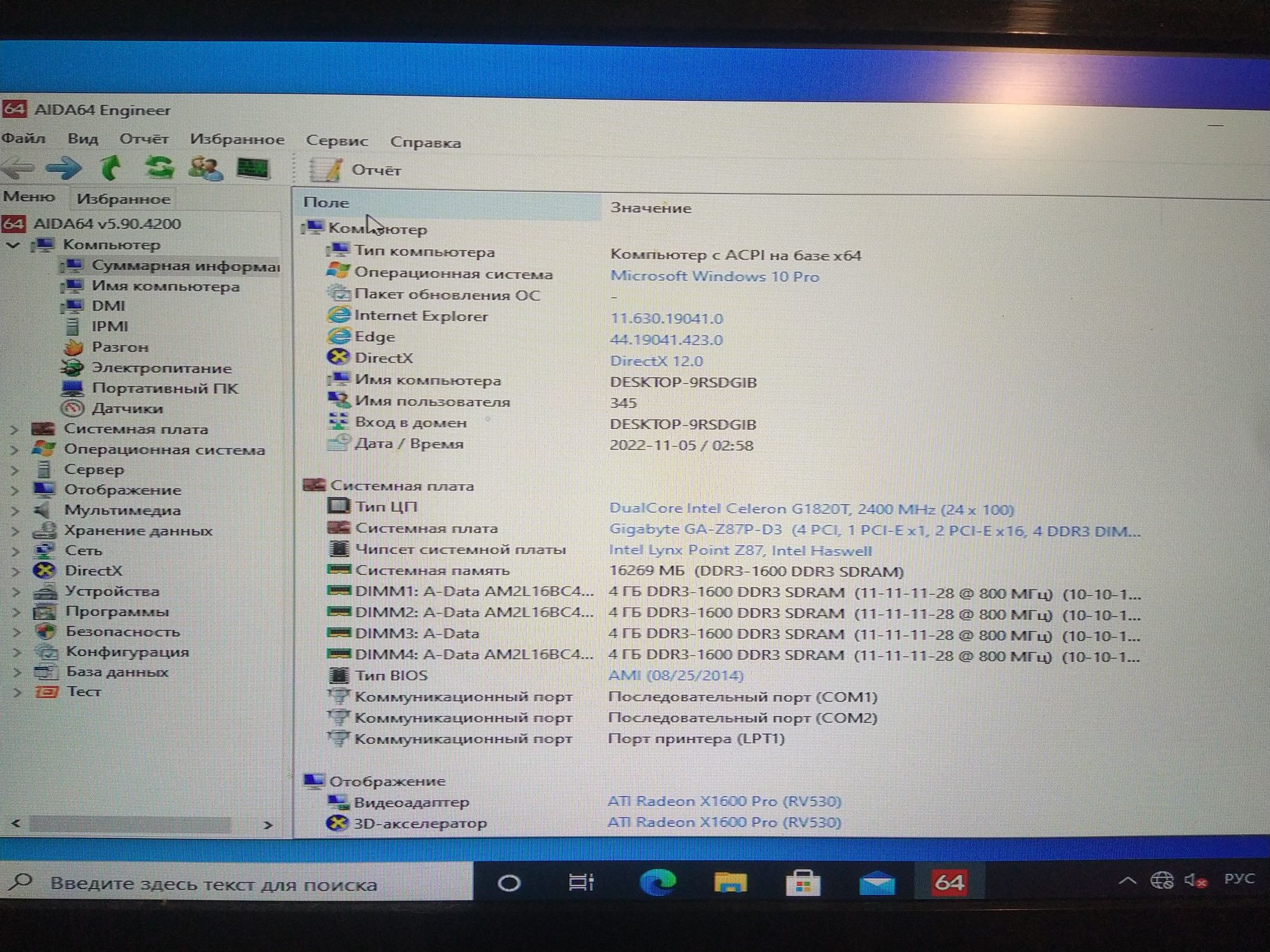Viewport: 1270px width, 952px height.
Task: Select the Разгон tree item
Action: click(x=120, y=347)
